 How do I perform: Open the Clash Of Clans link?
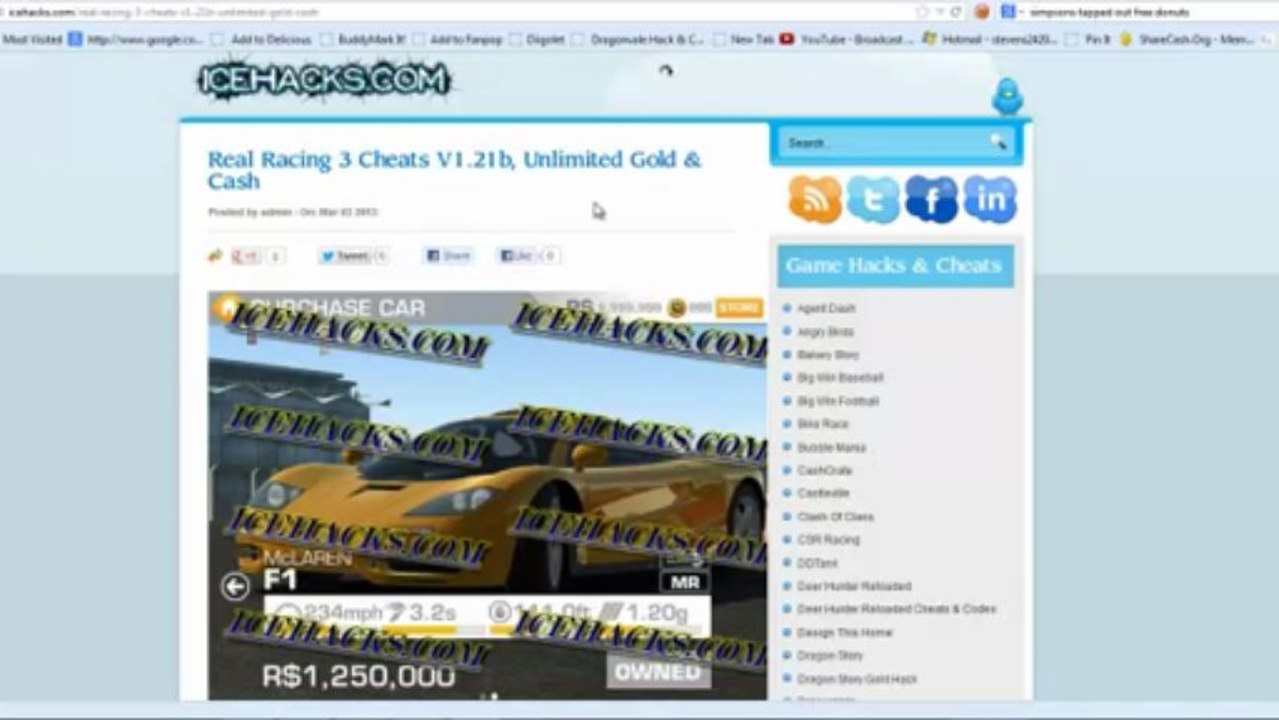[835, 517]
